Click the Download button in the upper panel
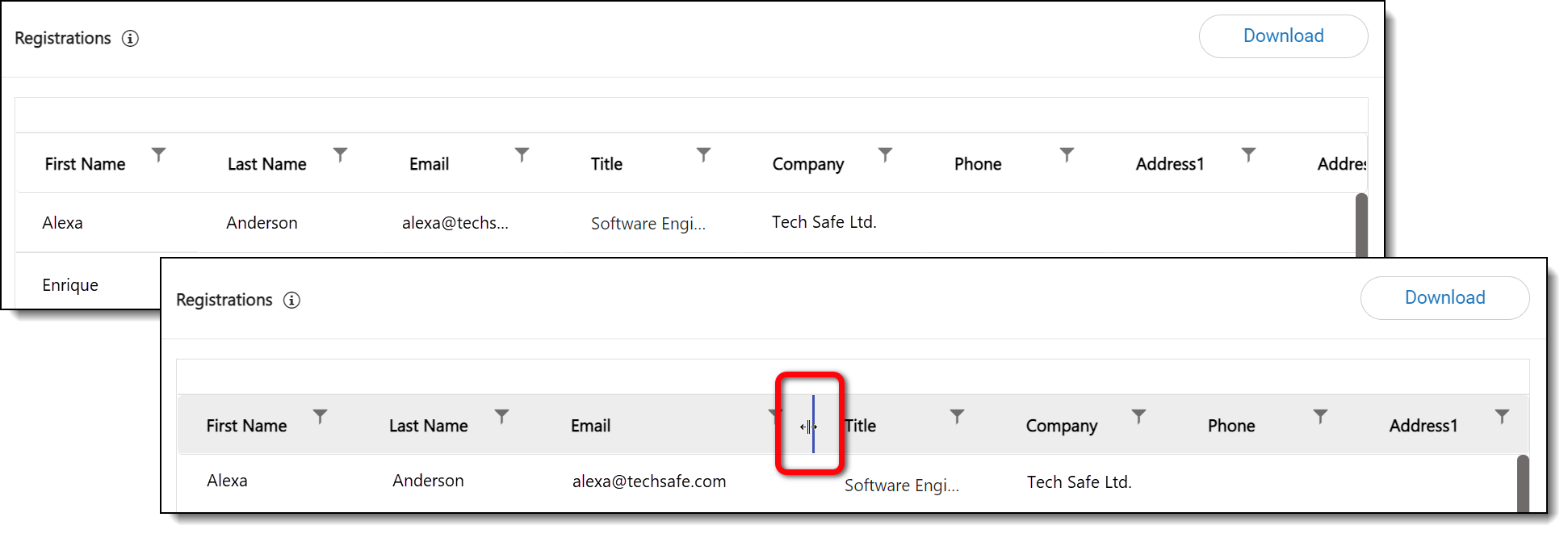The width and height of the screenshot is (1568, 534). pyautogui.click(x=1283, y=36)
